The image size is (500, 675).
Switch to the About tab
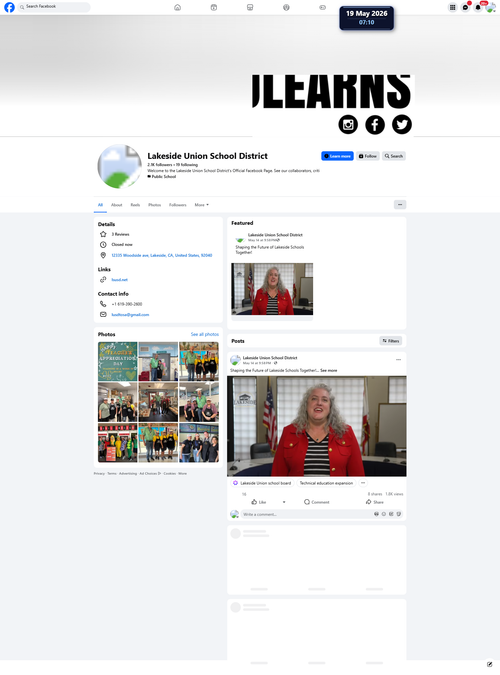click(117, 205)
